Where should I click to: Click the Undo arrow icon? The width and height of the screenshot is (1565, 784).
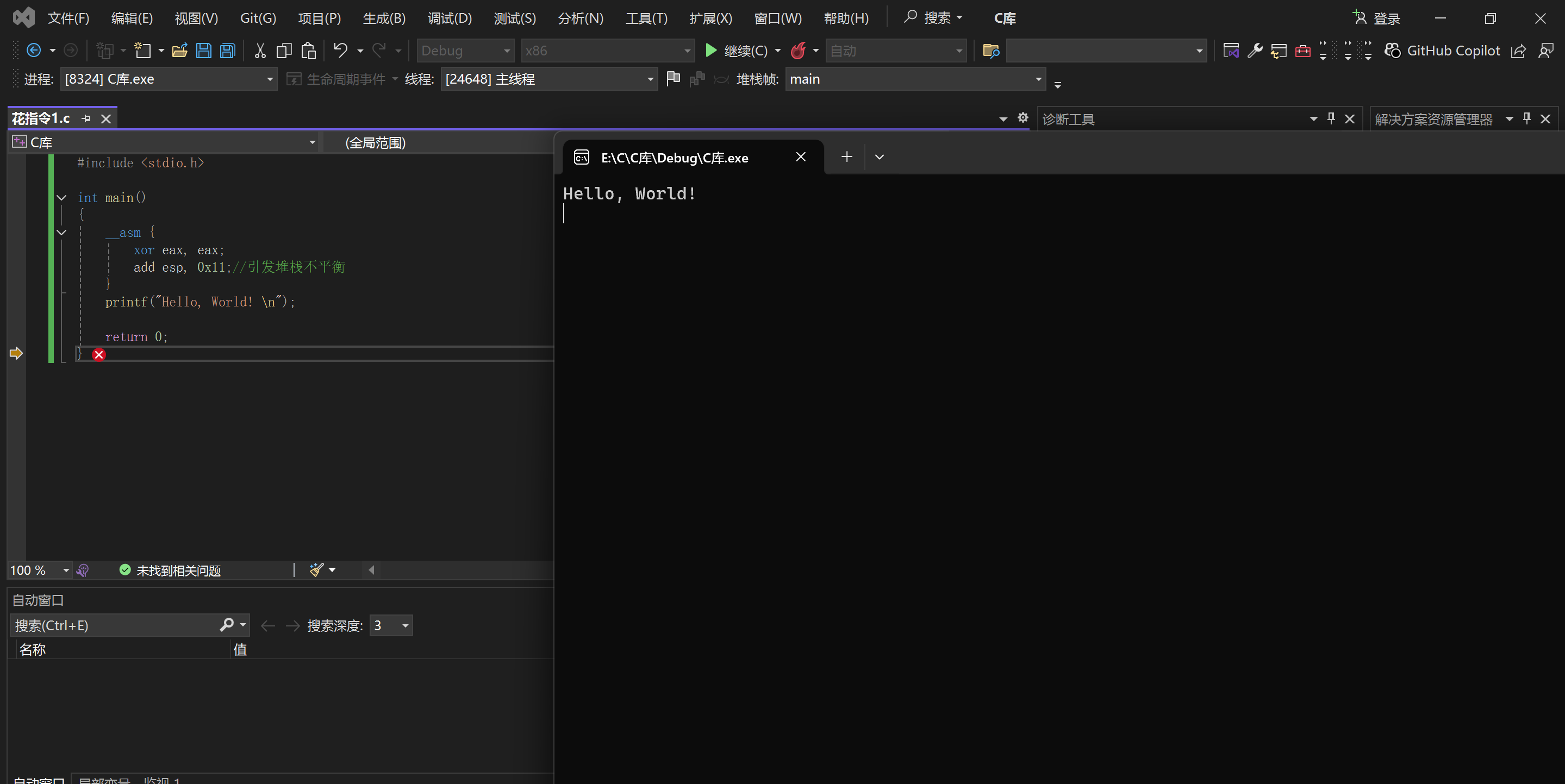(341, 51)
